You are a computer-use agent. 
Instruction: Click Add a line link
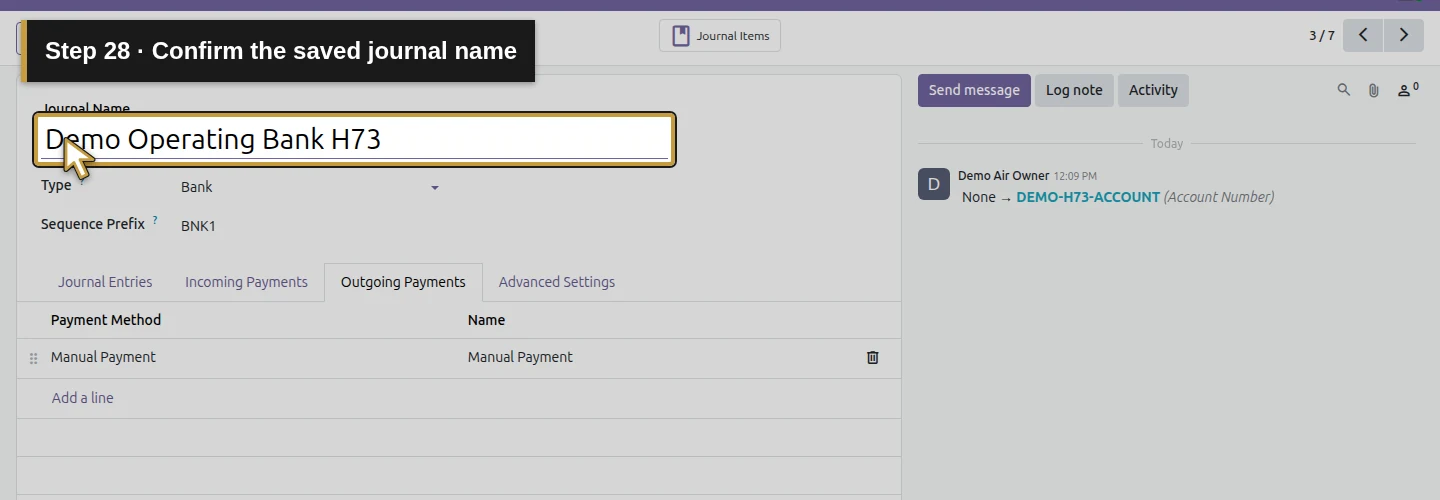[83, 398]
